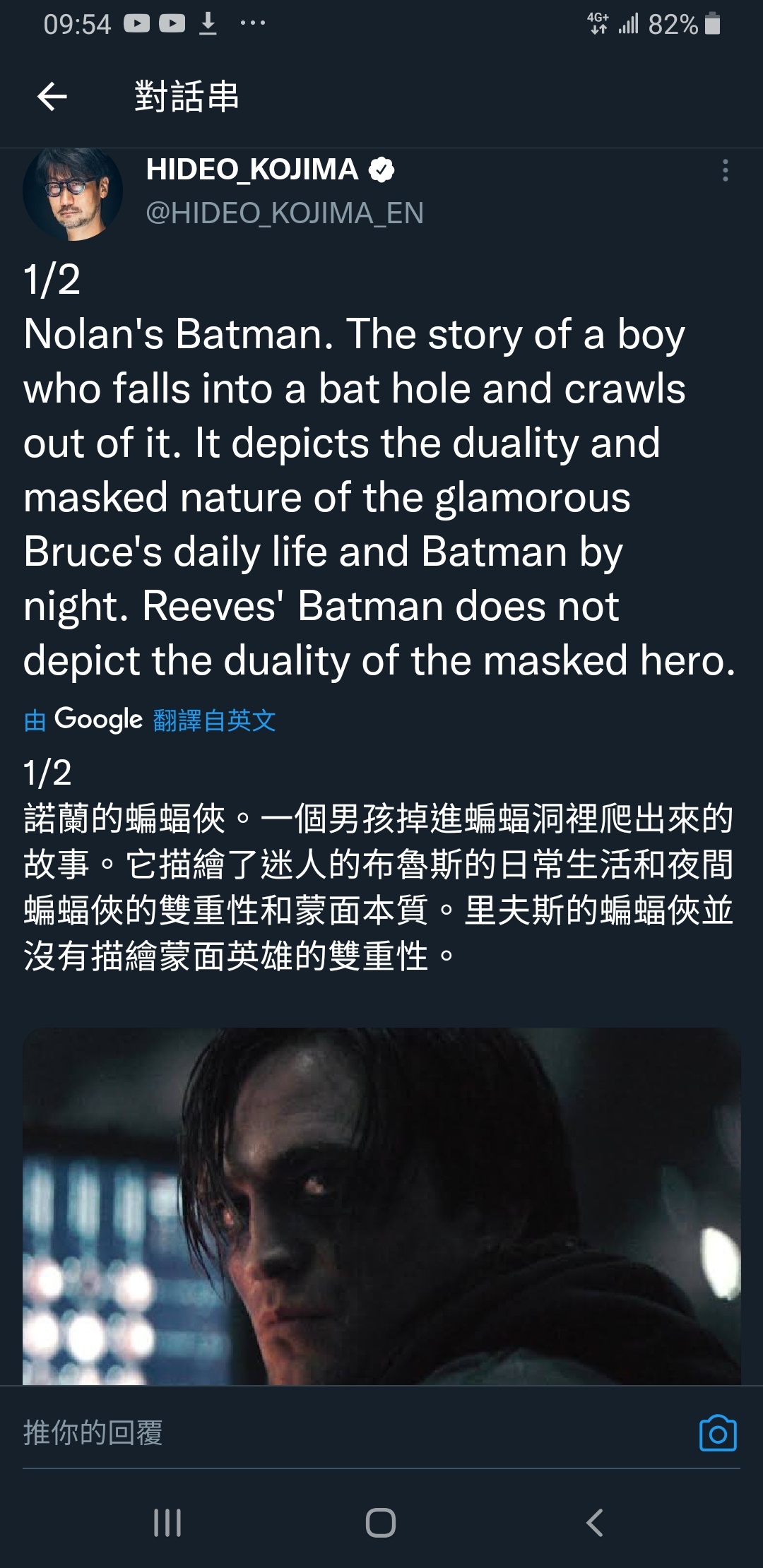Image resolution: width=763 pixels, height=1568 pixels.
Task: Tap the blue verified badge icon
Action: click(381, 170)
